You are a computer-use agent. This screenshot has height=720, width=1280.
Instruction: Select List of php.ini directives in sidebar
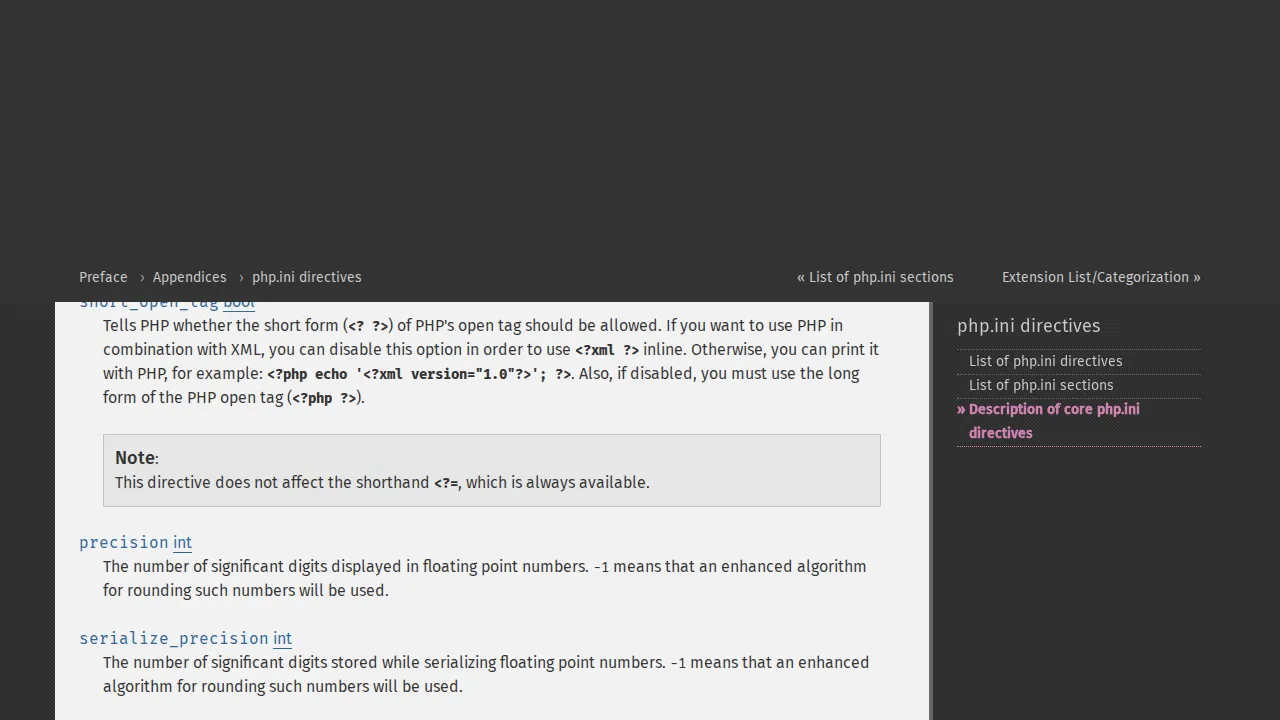[x=1045, y=361]
